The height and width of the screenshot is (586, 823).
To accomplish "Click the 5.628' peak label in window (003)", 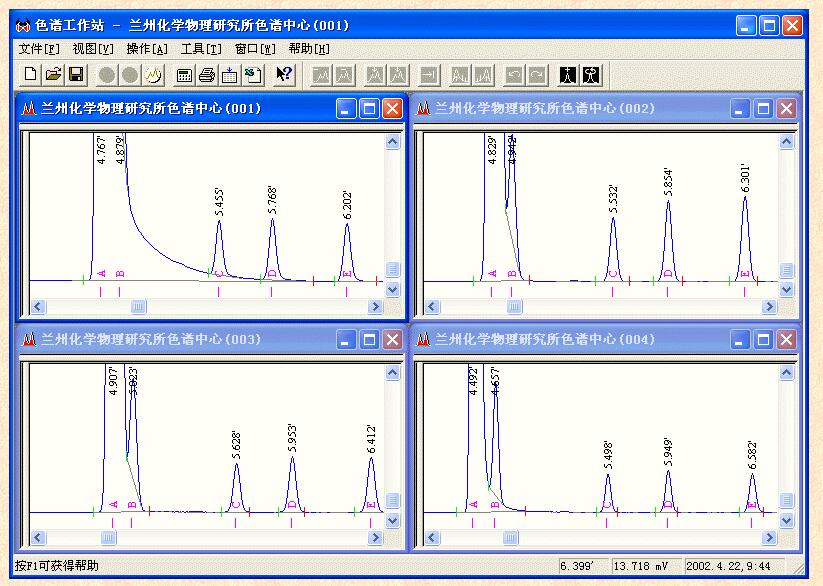I will click(x=237, y=445).
